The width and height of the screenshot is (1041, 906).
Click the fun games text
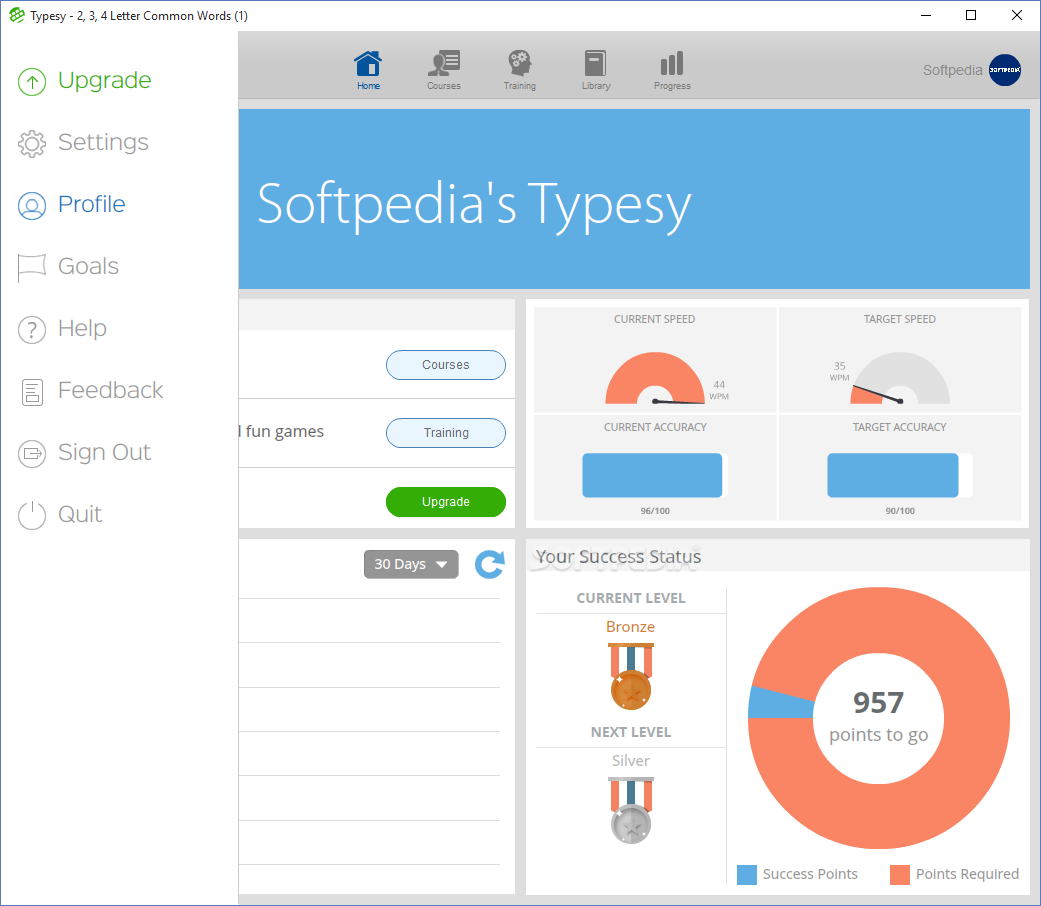[x=285, y=431]
